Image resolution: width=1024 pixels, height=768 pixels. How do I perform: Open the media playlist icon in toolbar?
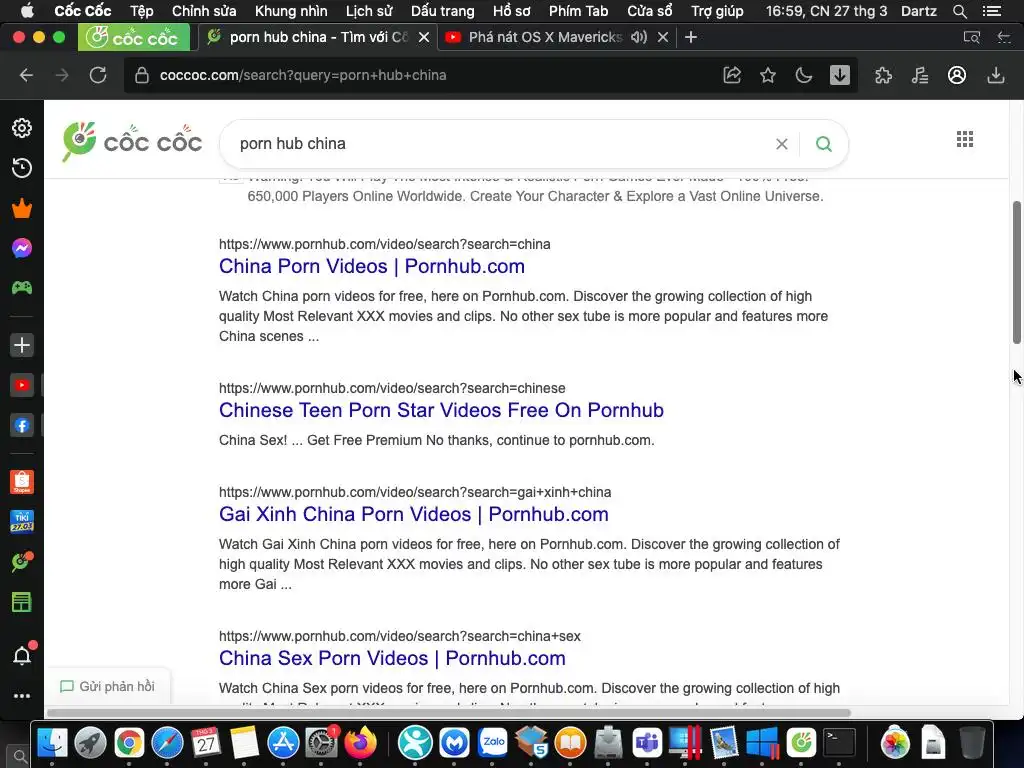(920, 75)
